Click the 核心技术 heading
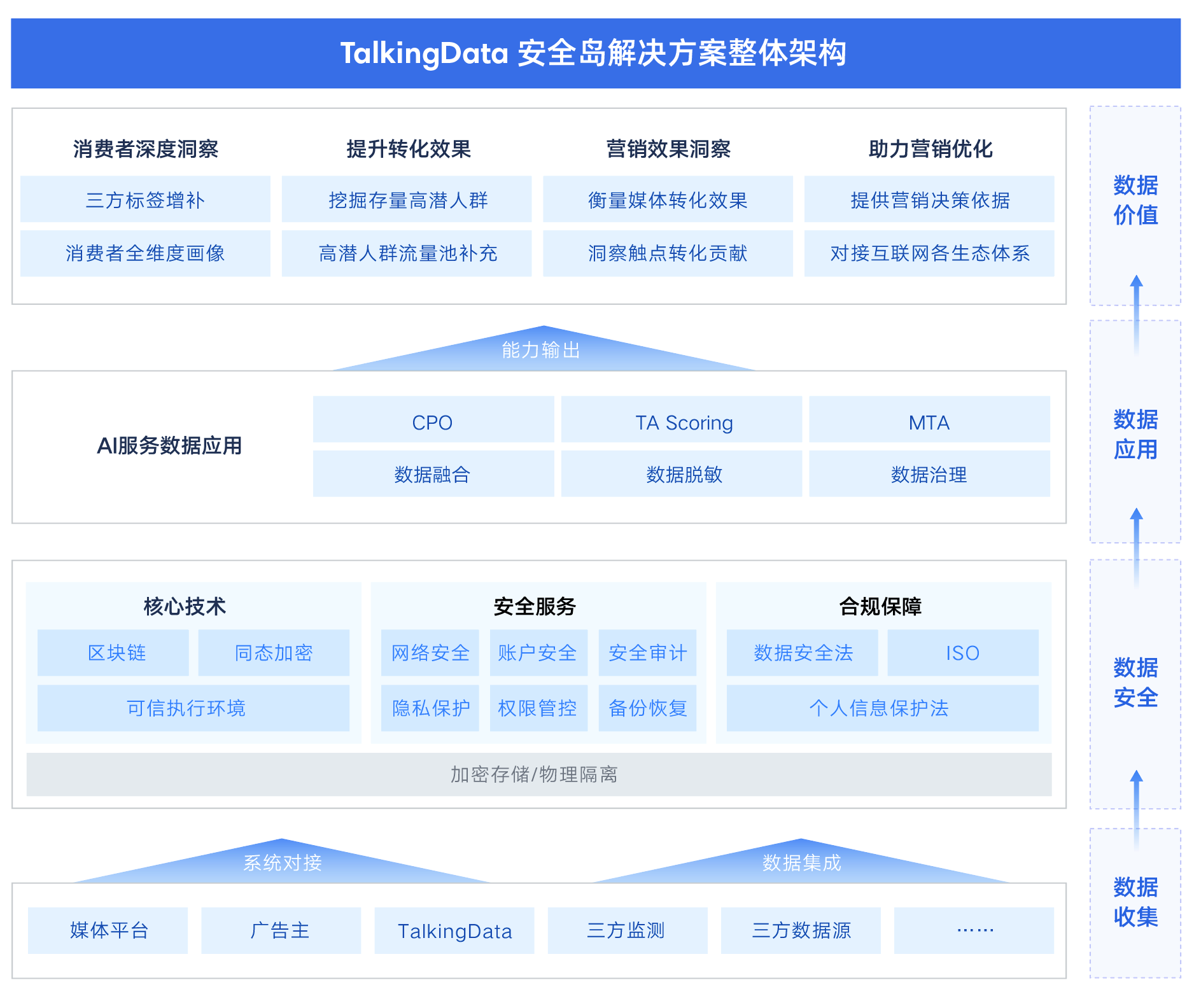 click(x=185, y=606)
